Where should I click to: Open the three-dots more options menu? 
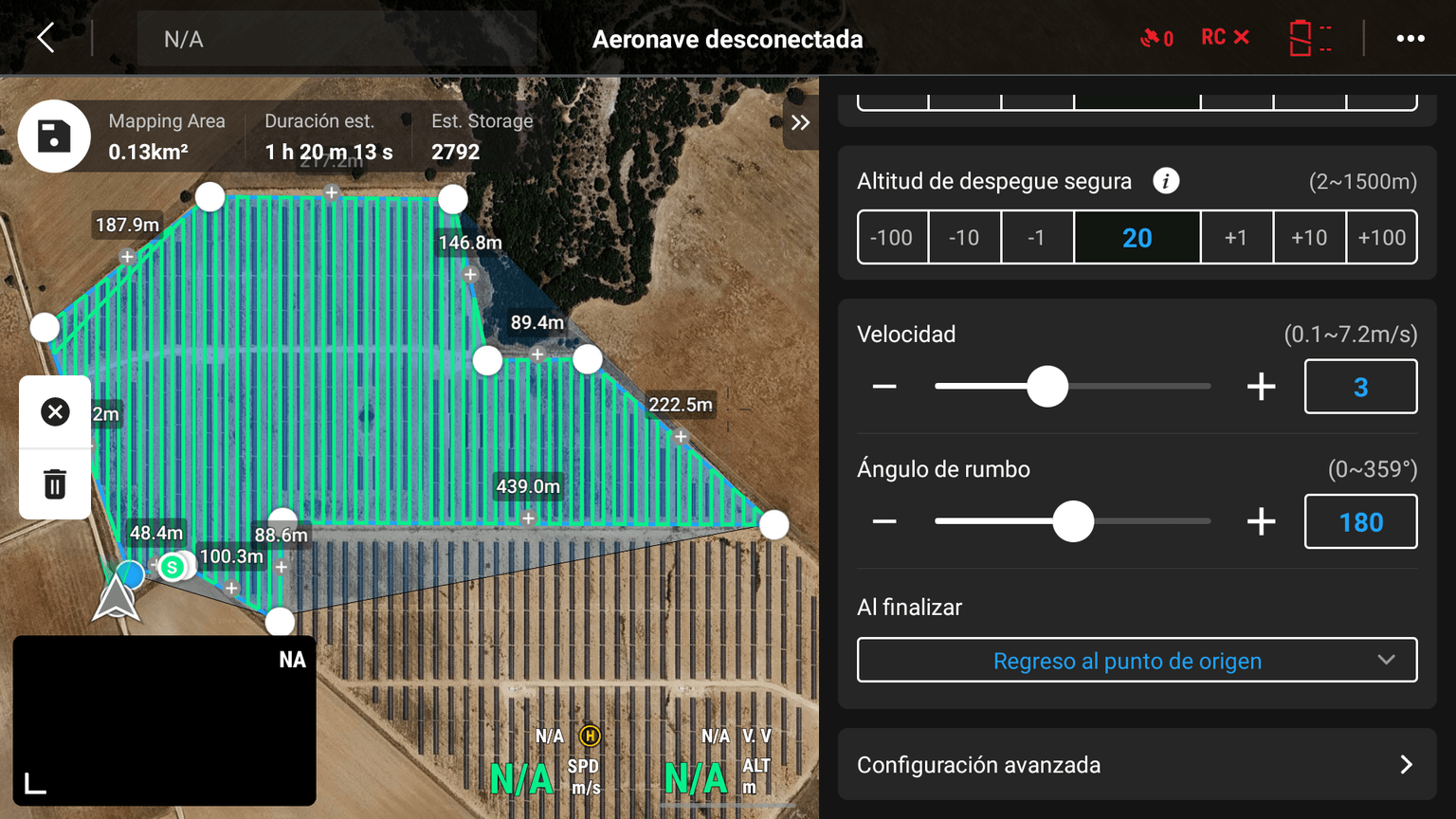pos(1410,39)
